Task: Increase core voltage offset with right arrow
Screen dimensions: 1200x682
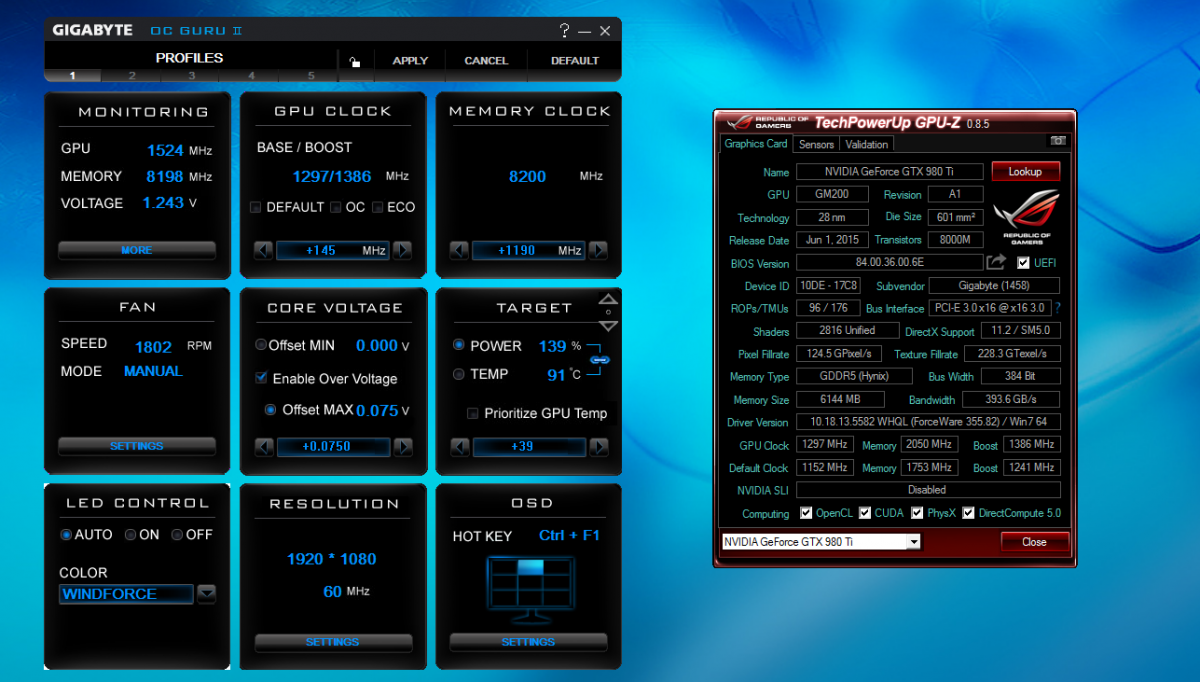Action: tap(402, 446)
